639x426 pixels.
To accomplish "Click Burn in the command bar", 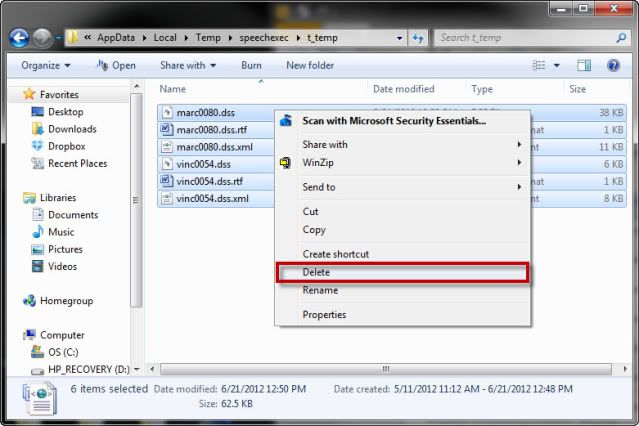I will click(251, 66).
